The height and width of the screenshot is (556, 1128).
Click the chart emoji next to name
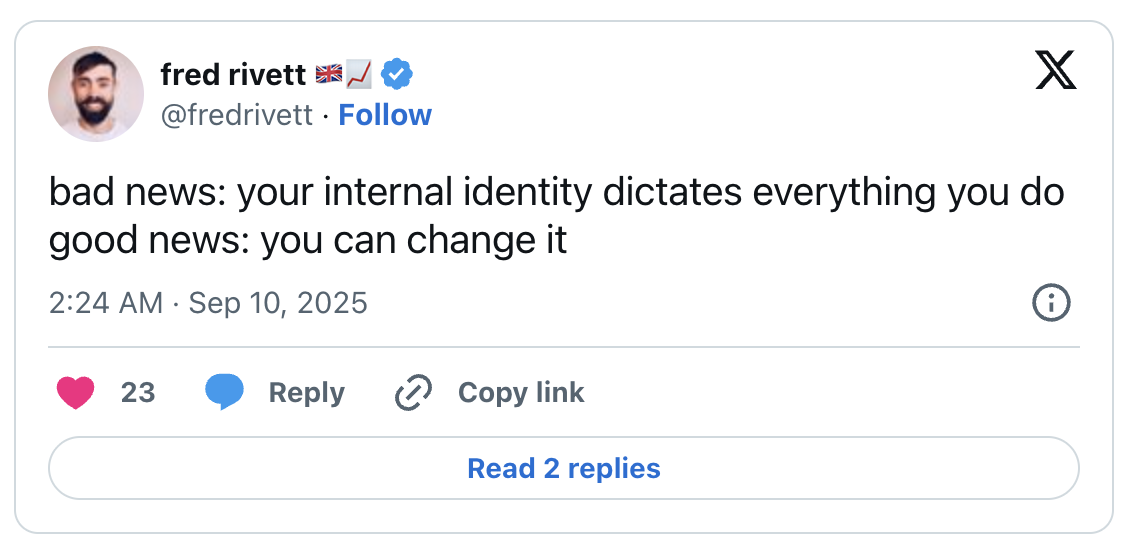(x=358, y=73)
